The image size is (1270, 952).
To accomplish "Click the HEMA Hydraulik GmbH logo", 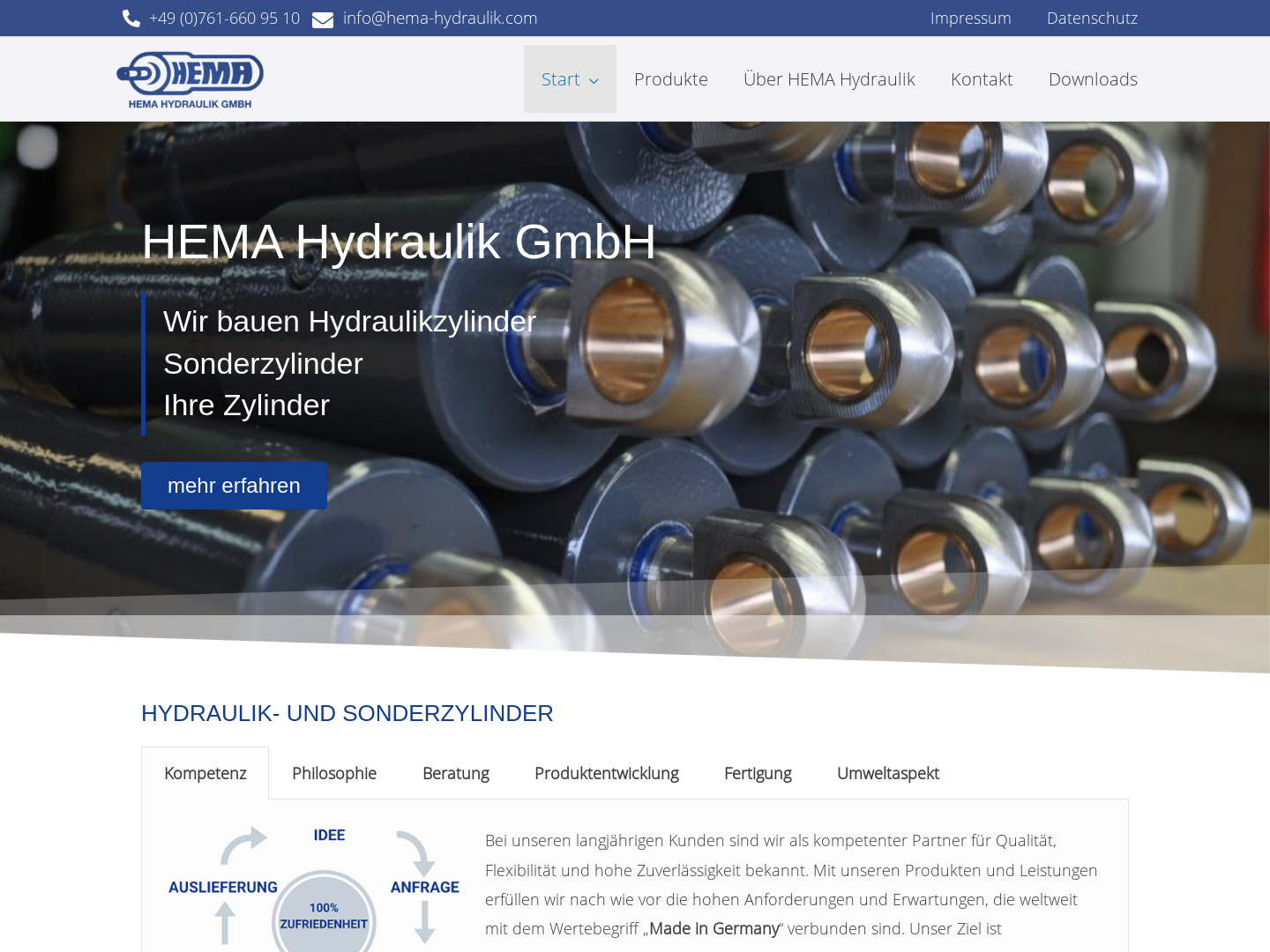I will (x=190, y=79).
